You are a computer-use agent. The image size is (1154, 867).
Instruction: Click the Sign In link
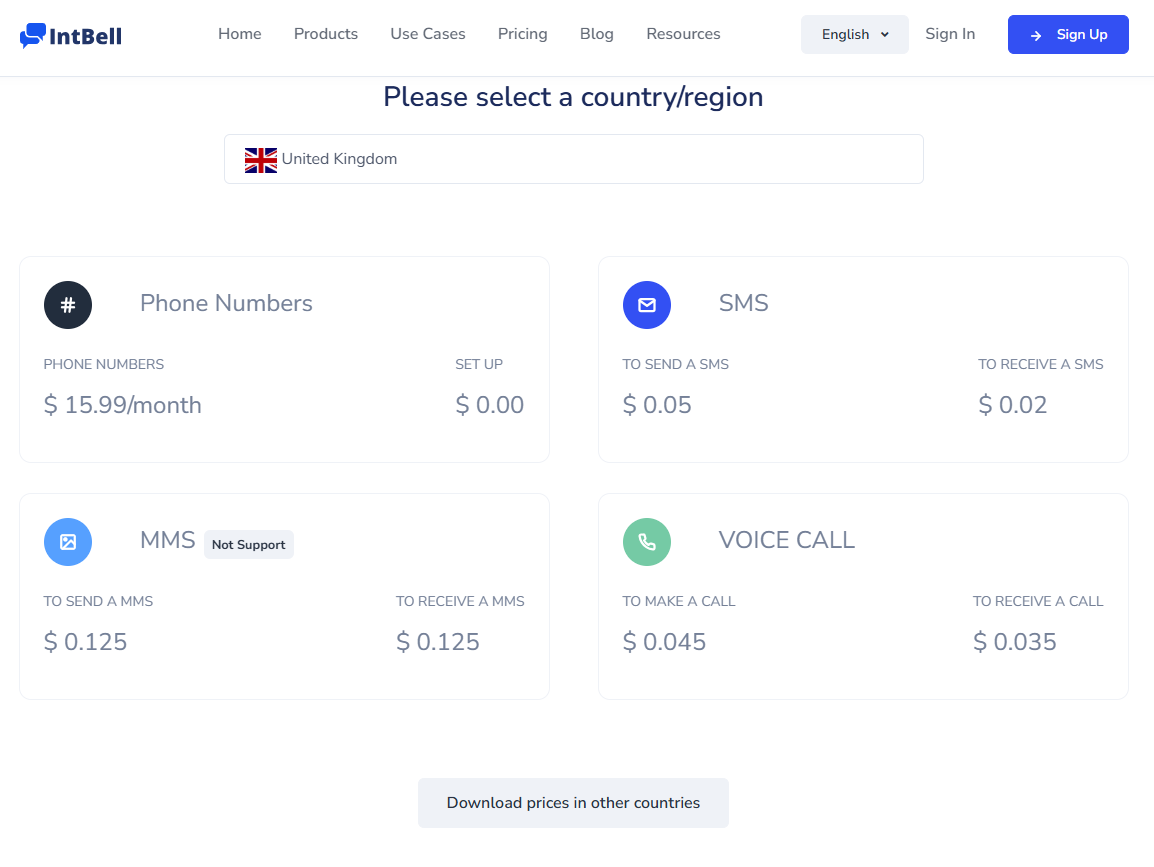coord(949,34)
